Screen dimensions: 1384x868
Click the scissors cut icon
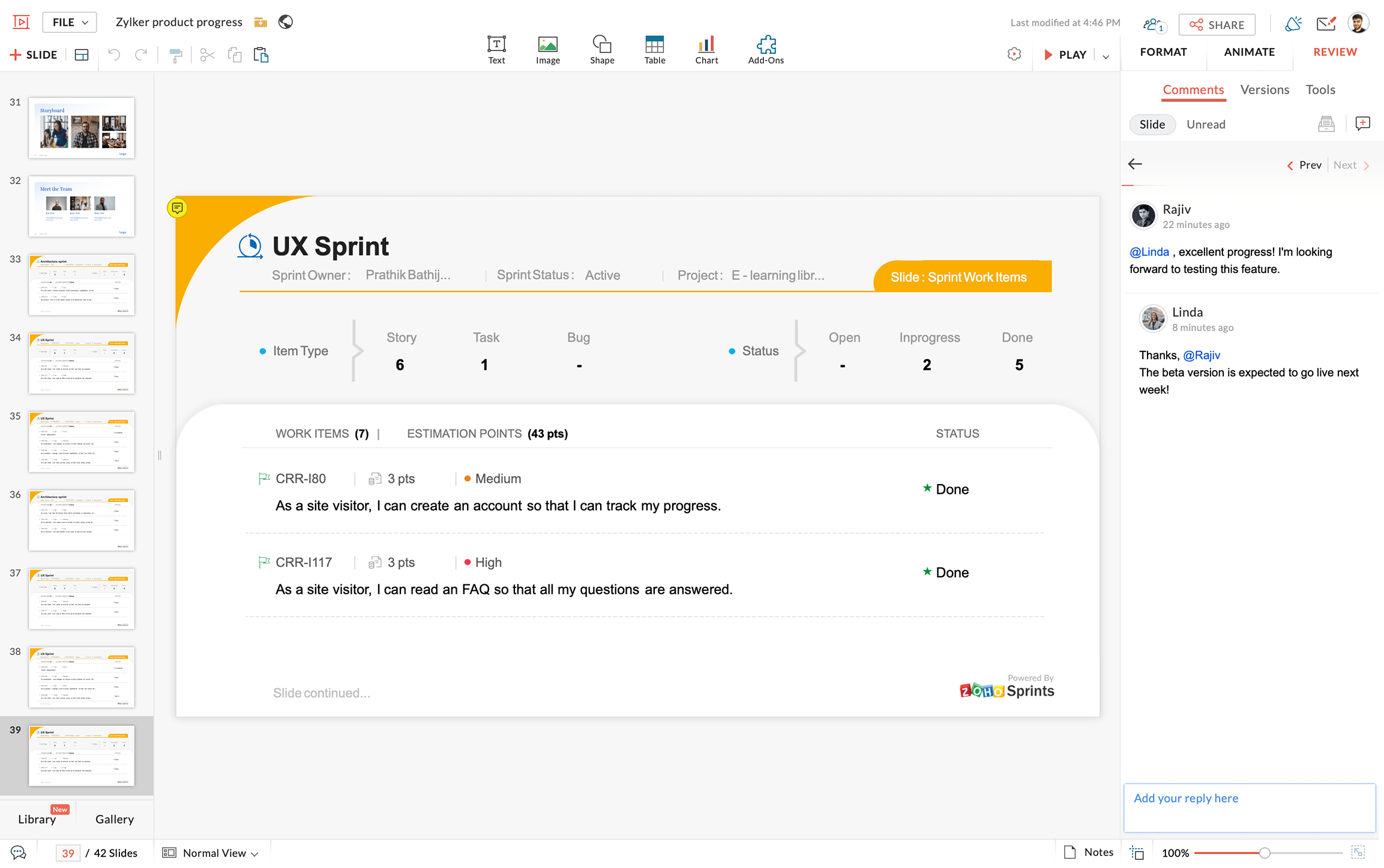pyautogui.click(x=207, y=55)
